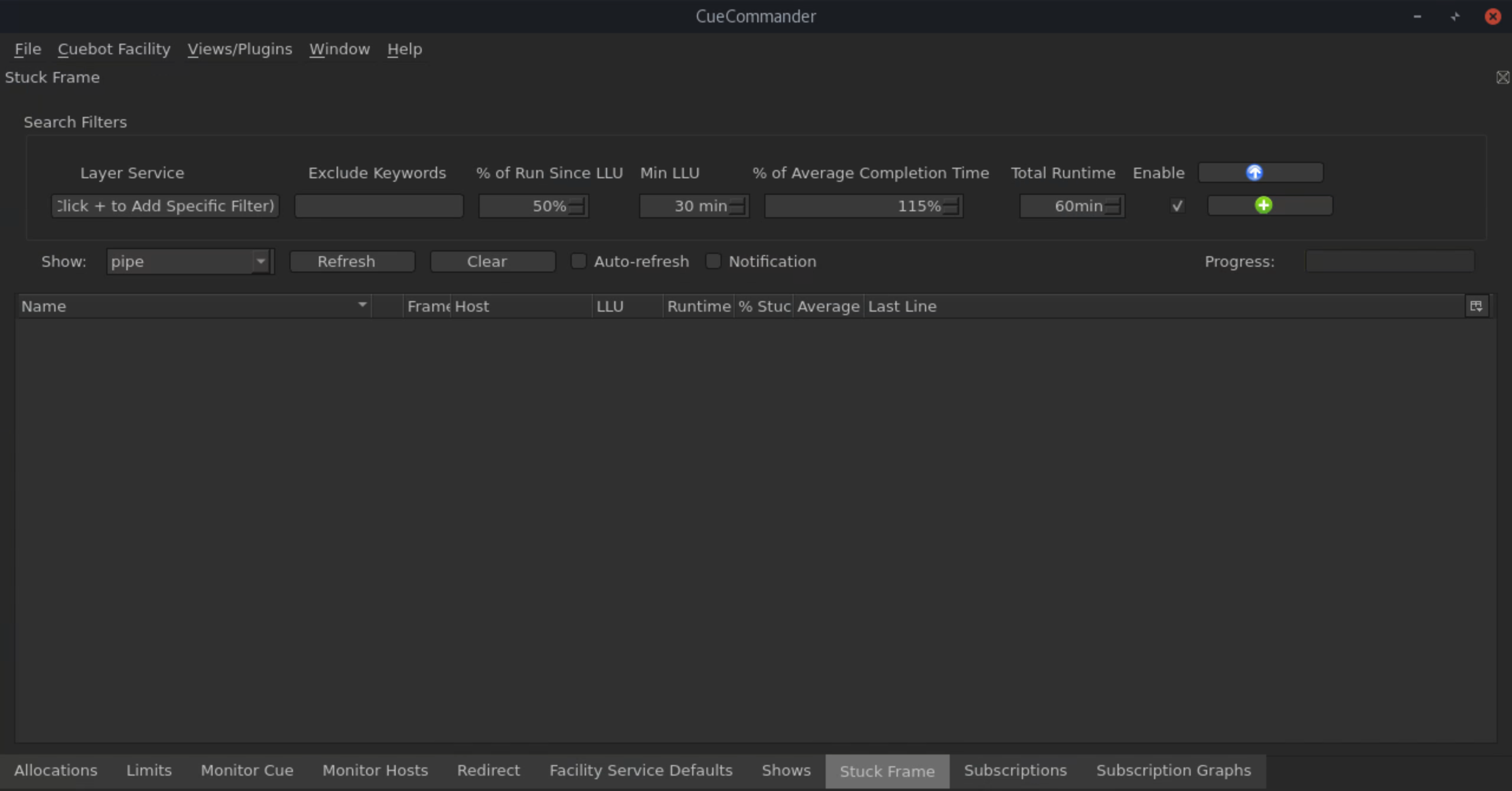This screenshot has width=1512, height=791.
Task: Switch to the Monitor Cue tab
Action: pyautogui.click(x=247, y=770)
